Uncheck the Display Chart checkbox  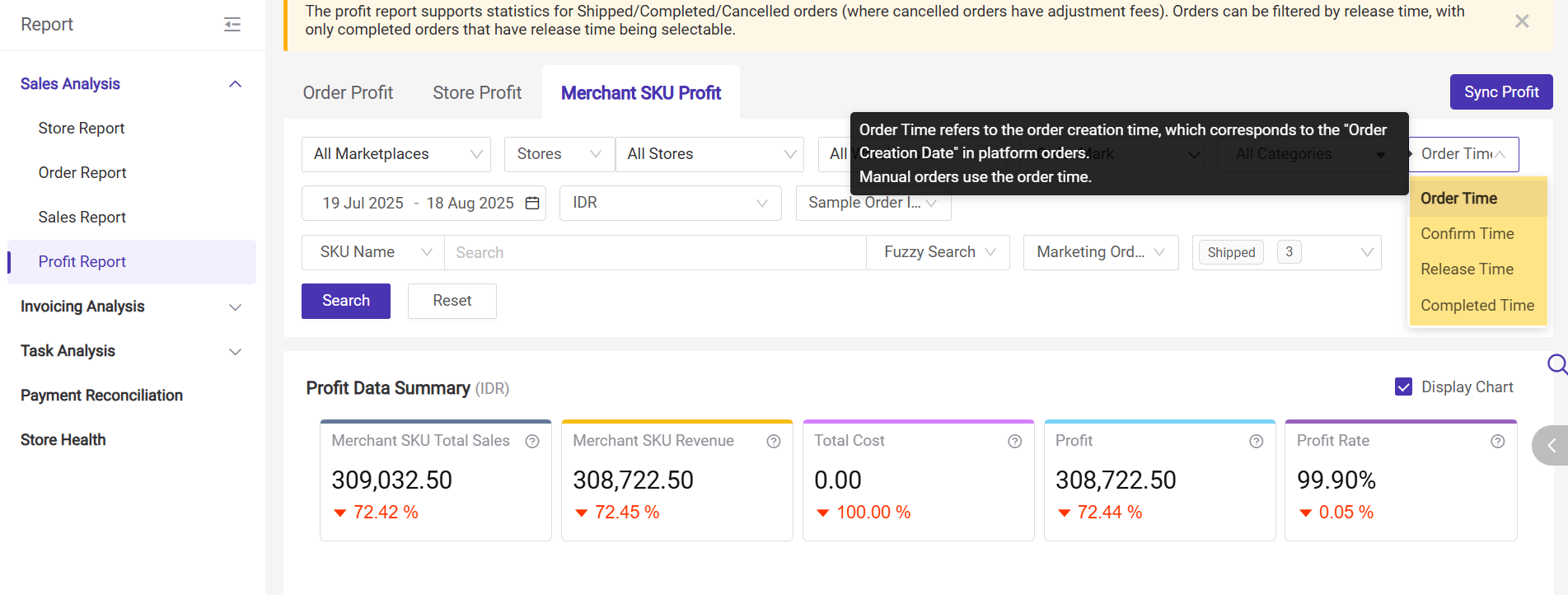coord(1403,387)
